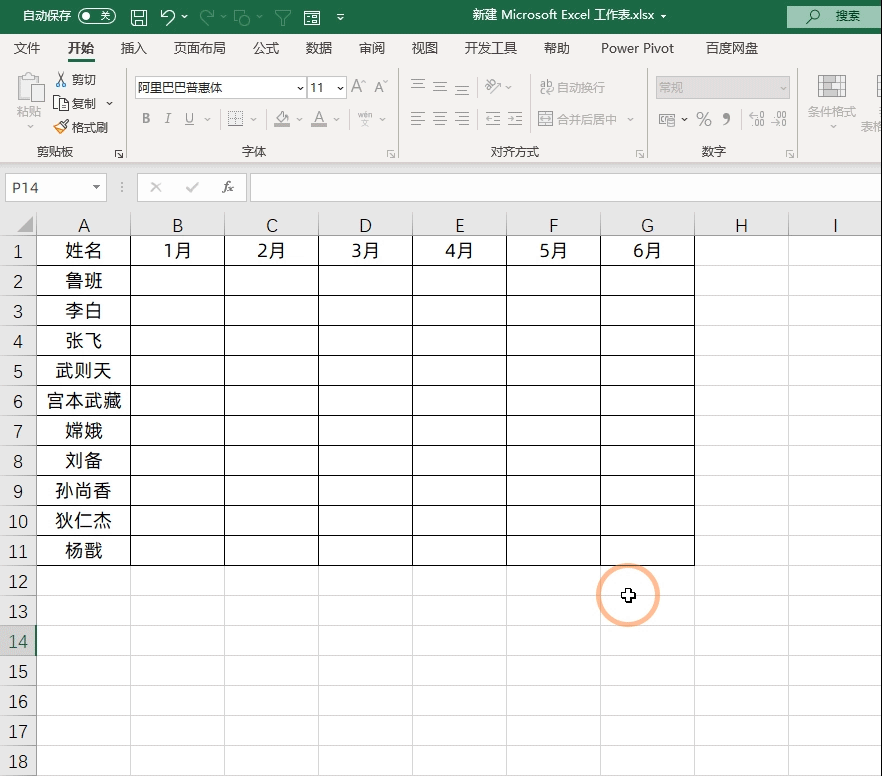Click the fx Insert Function icon
This screenshot has height=776, width=882.
pos(227,187)
